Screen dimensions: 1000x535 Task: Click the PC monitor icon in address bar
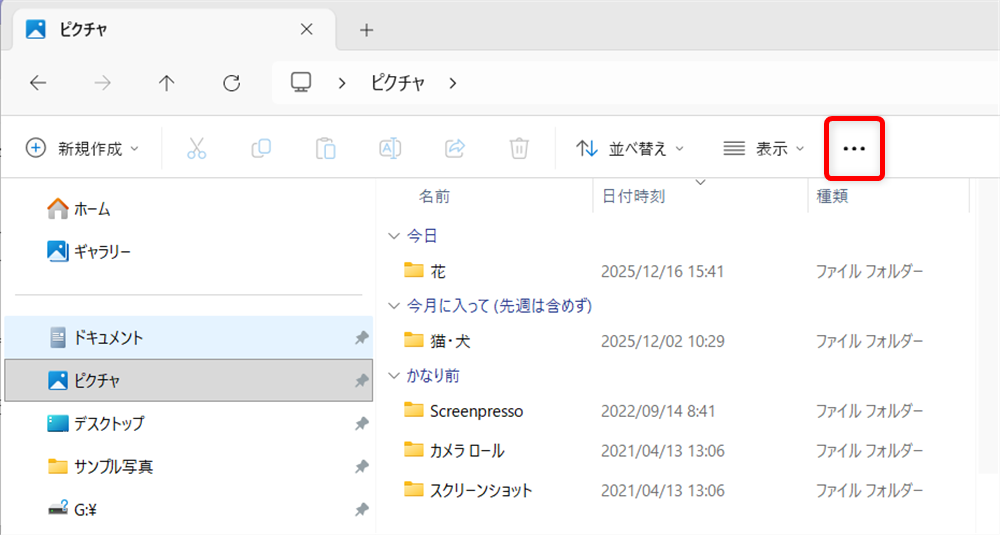click(301, 82)
